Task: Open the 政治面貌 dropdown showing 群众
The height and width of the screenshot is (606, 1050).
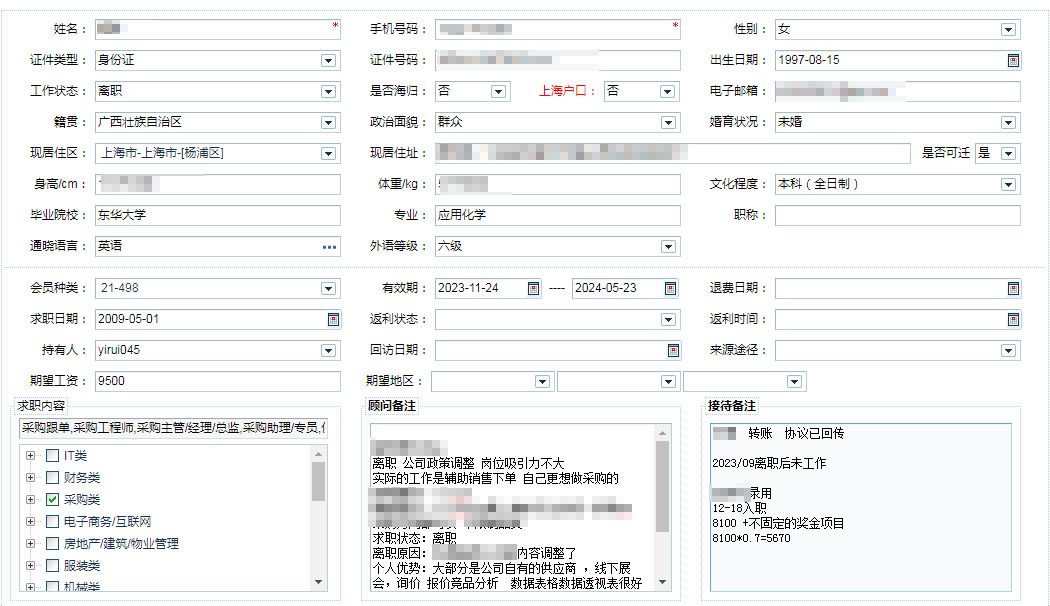Action: tap(668, 123)
